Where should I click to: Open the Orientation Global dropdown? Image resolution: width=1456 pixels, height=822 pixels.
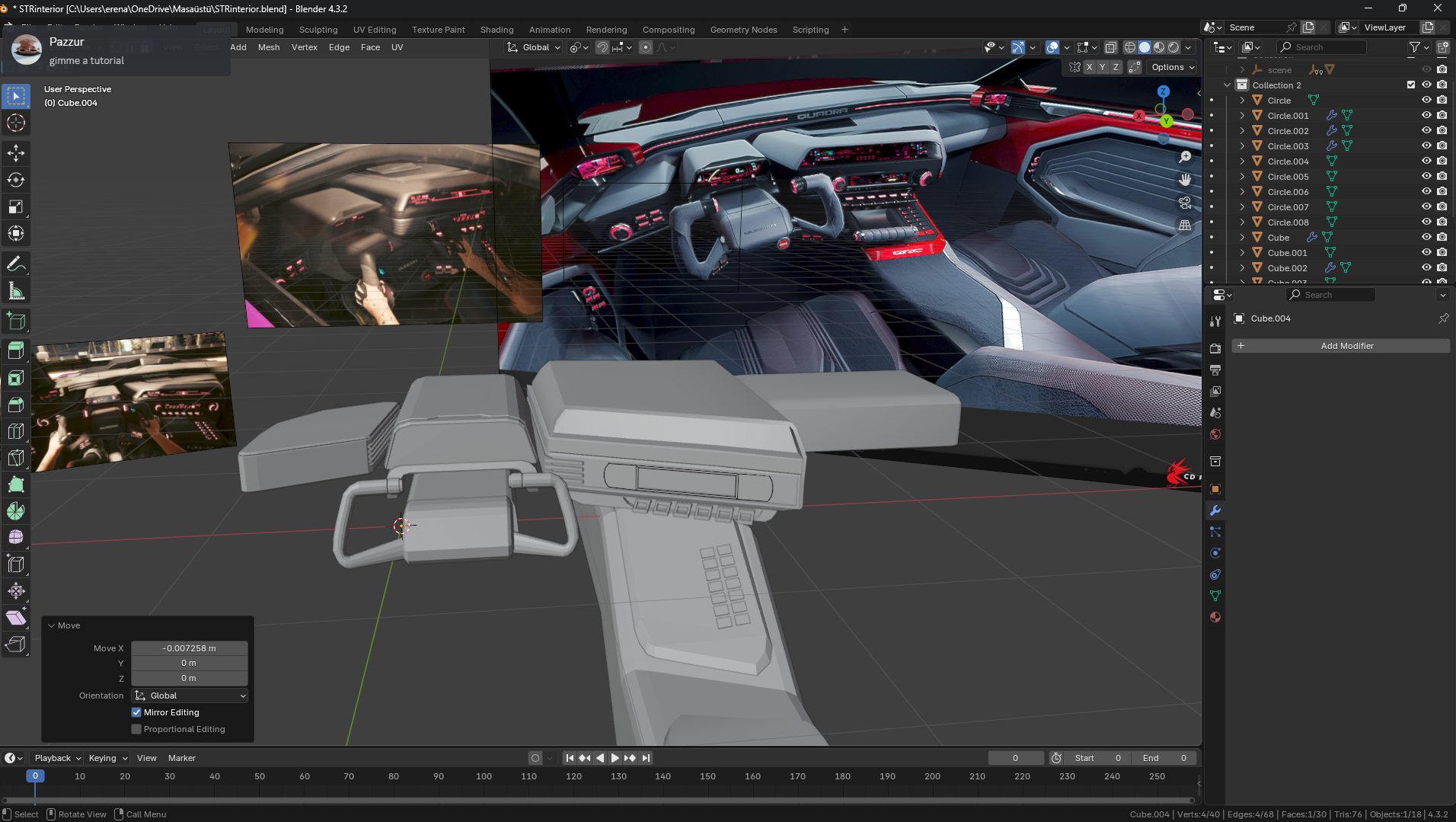click(190, 696)
